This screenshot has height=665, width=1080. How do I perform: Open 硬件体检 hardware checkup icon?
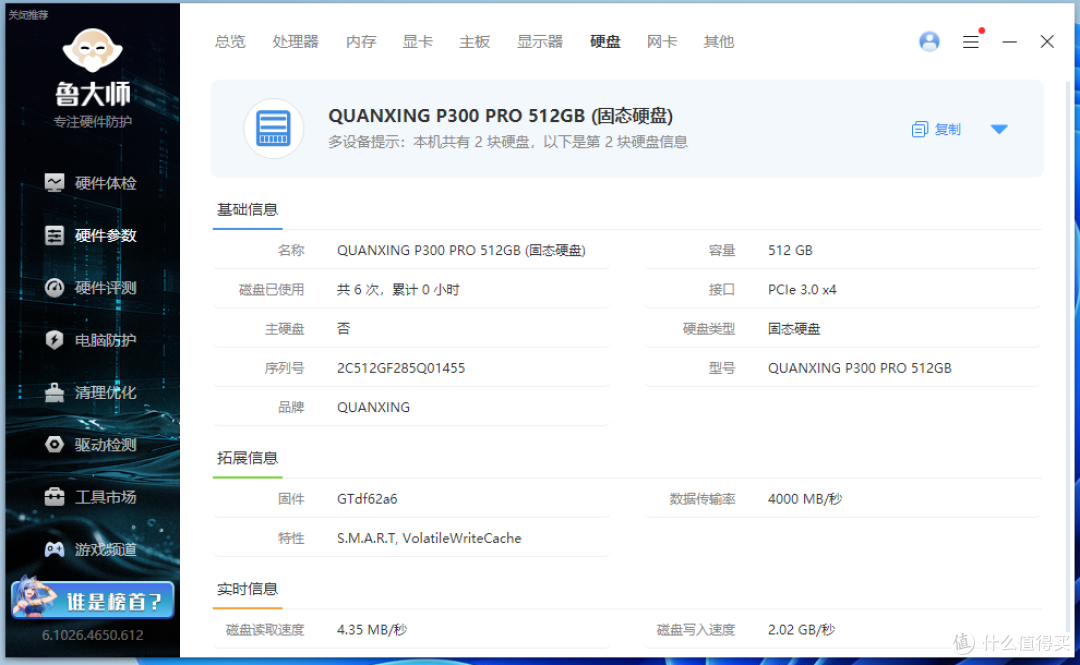(x=54, y=183)
